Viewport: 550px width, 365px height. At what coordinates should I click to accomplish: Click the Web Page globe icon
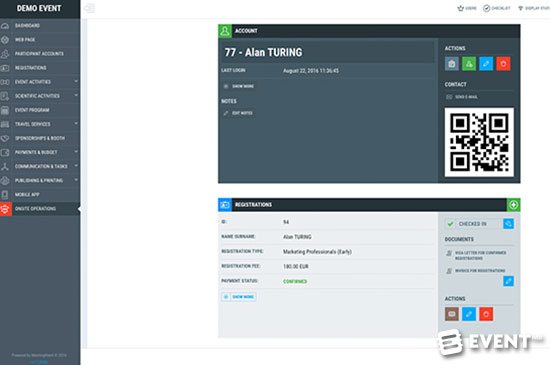point(5,40)
